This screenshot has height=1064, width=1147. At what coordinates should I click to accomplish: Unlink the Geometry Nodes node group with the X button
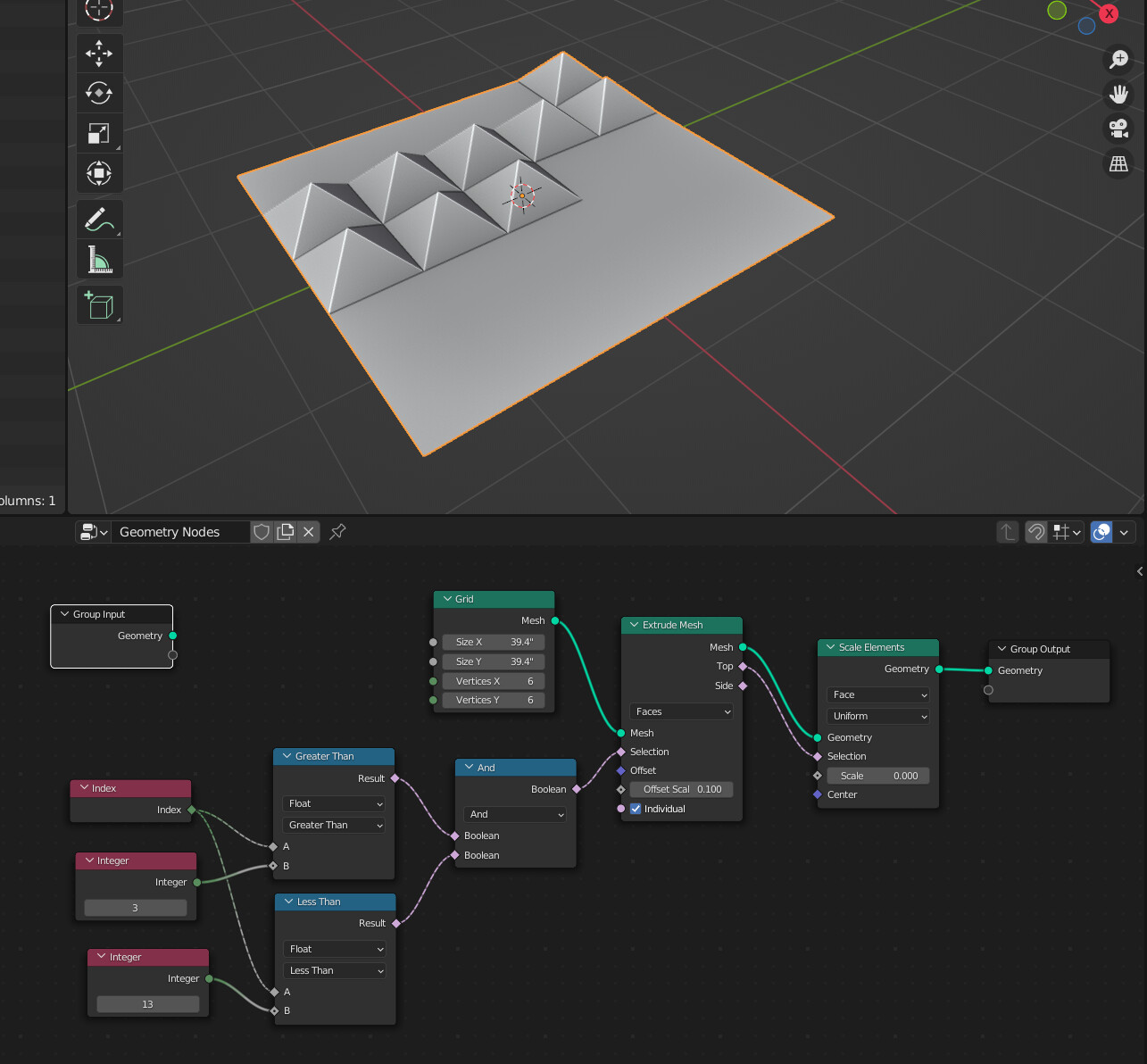click(308, 531)
